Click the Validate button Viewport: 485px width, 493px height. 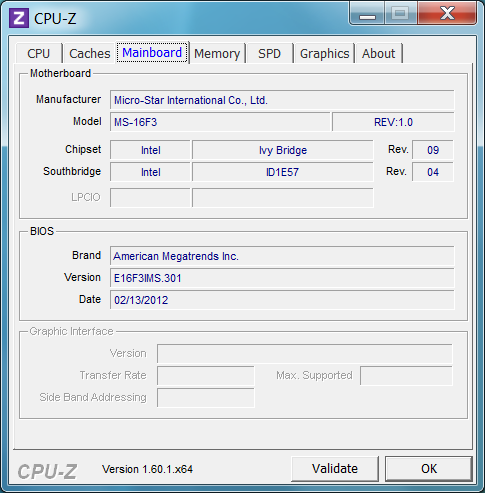click(x=335, y=469)
